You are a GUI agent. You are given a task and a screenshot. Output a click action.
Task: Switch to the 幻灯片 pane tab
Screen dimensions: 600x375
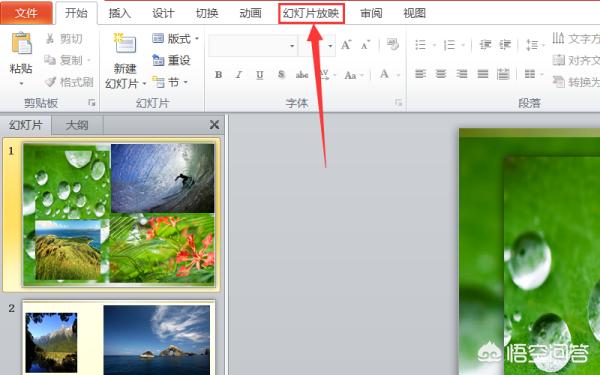click(26, 125)
